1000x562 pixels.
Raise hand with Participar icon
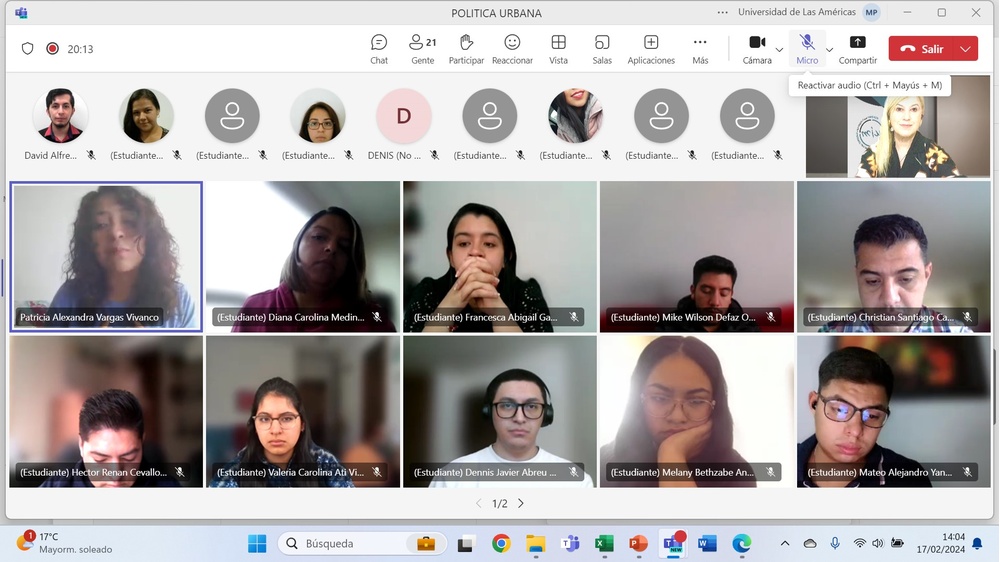pyautogui.click(x=466, y=48)
